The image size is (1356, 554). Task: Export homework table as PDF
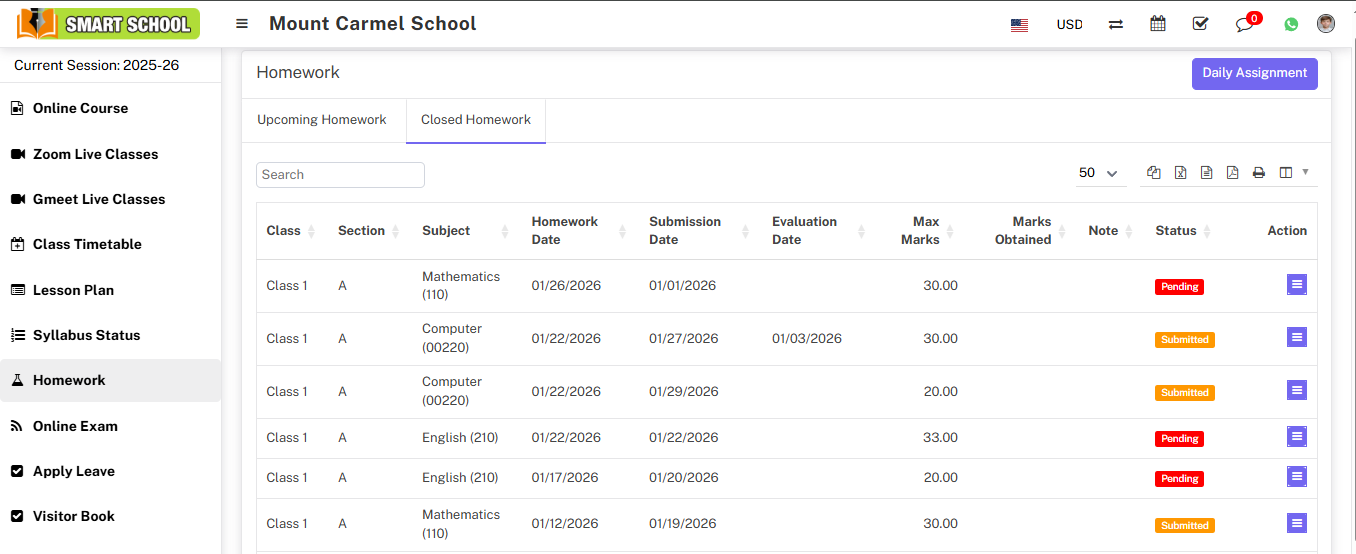coord(1232,173)
